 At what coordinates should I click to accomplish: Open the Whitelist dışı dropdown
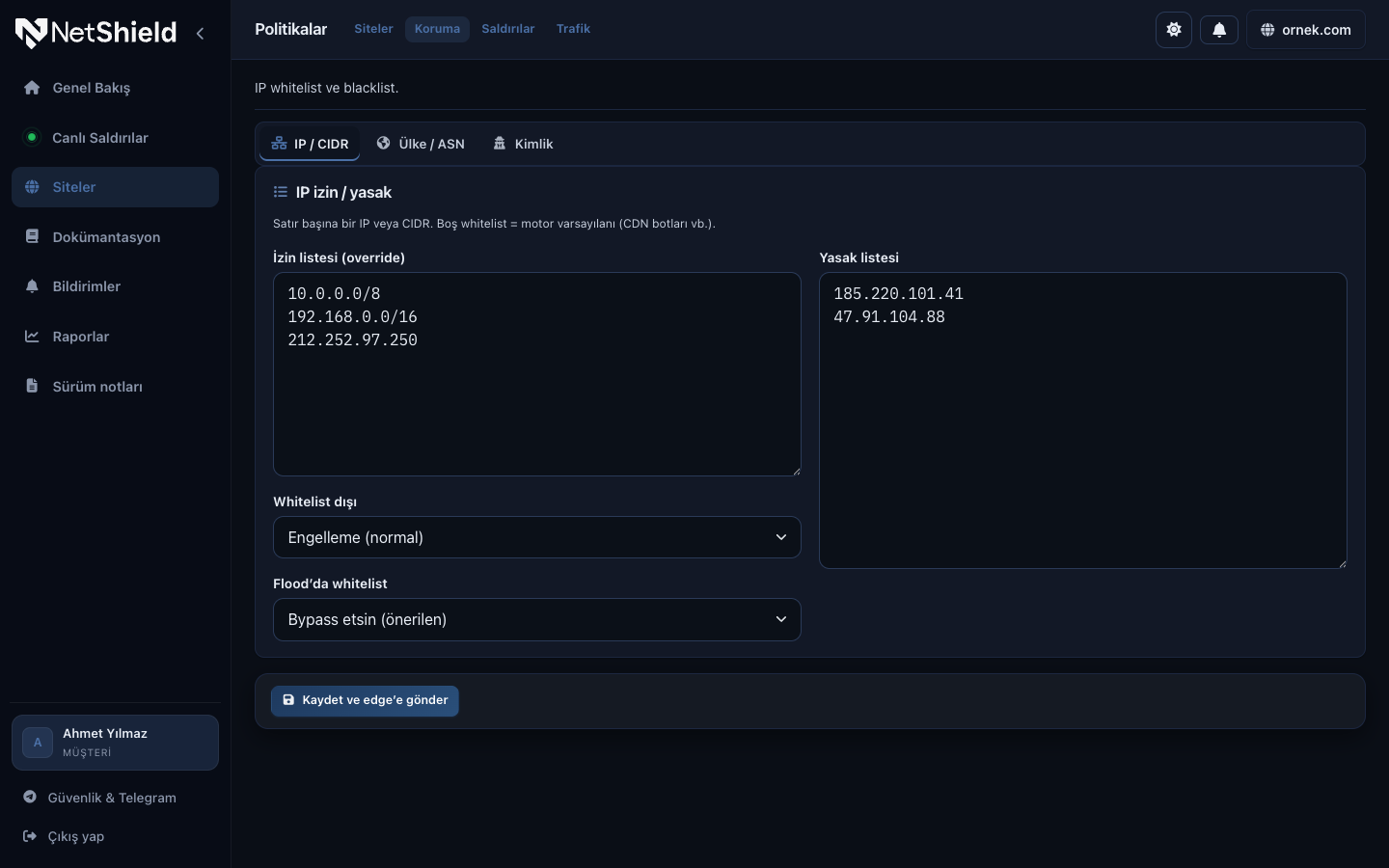[x=537, y=537]
